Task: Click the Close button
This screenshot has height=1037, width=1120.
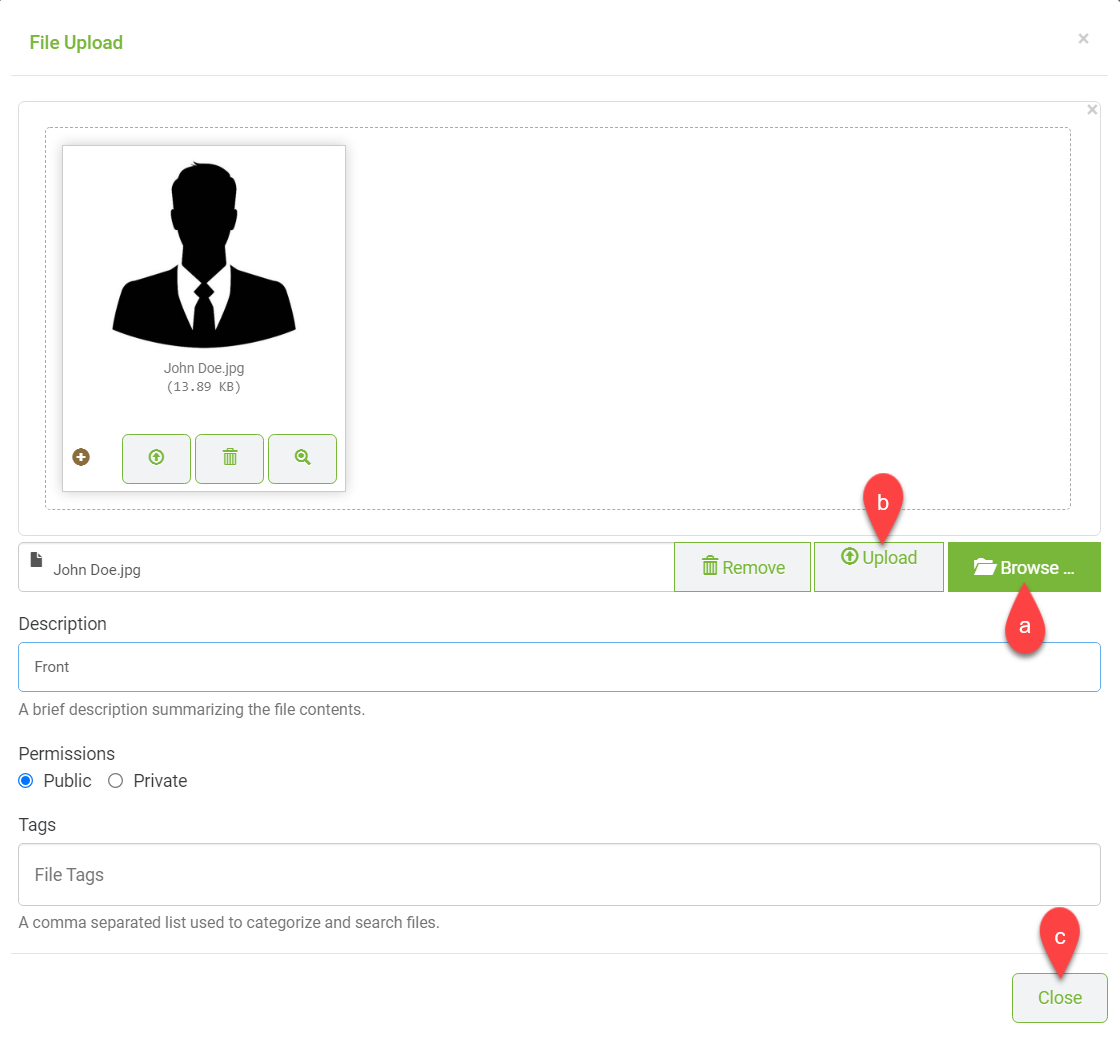Action: click(1059, 998)
